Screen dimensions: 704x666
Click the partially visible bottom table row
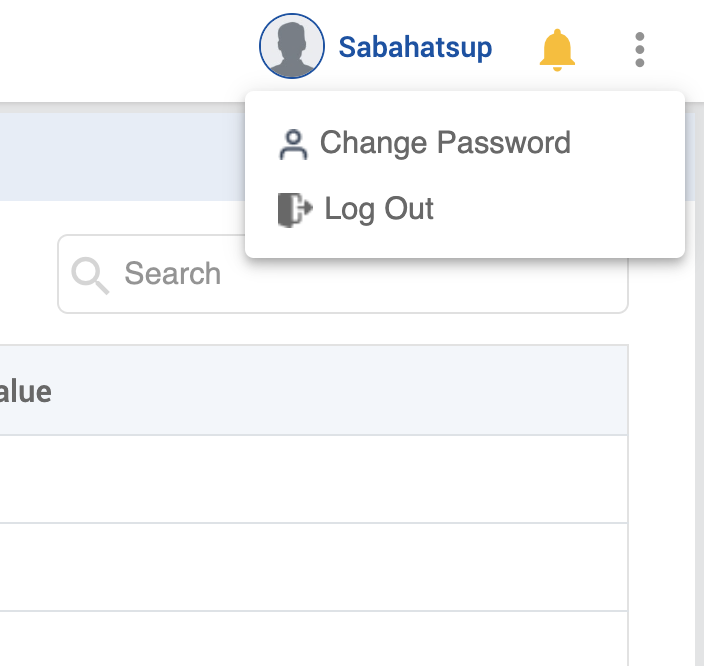[300, 645]
